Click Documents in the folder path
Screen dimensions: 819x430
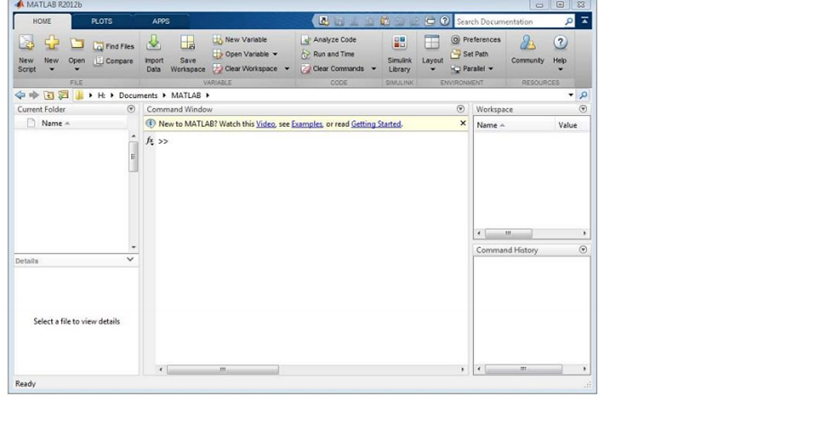click(138, 96)
